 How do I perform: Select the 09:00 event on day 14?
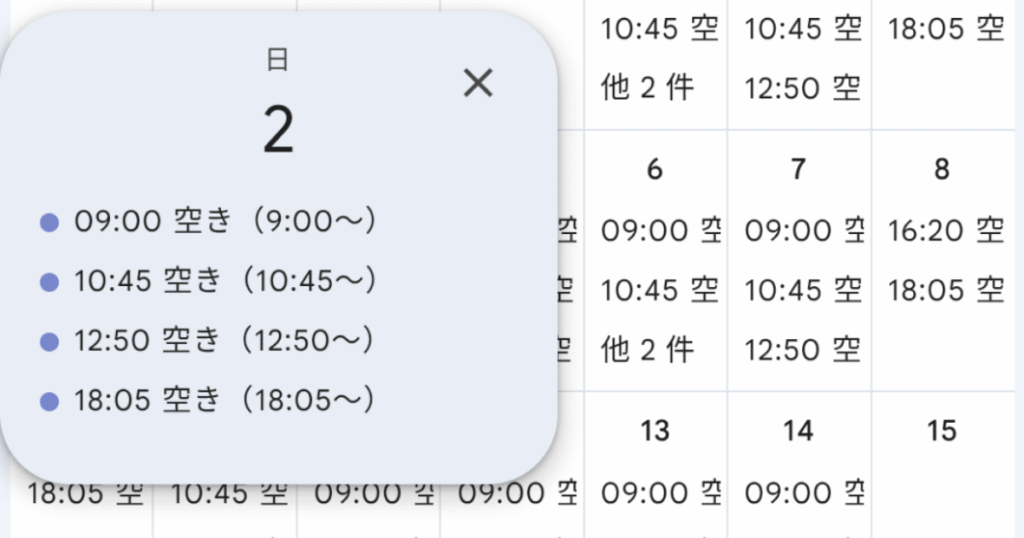(803, 493)
